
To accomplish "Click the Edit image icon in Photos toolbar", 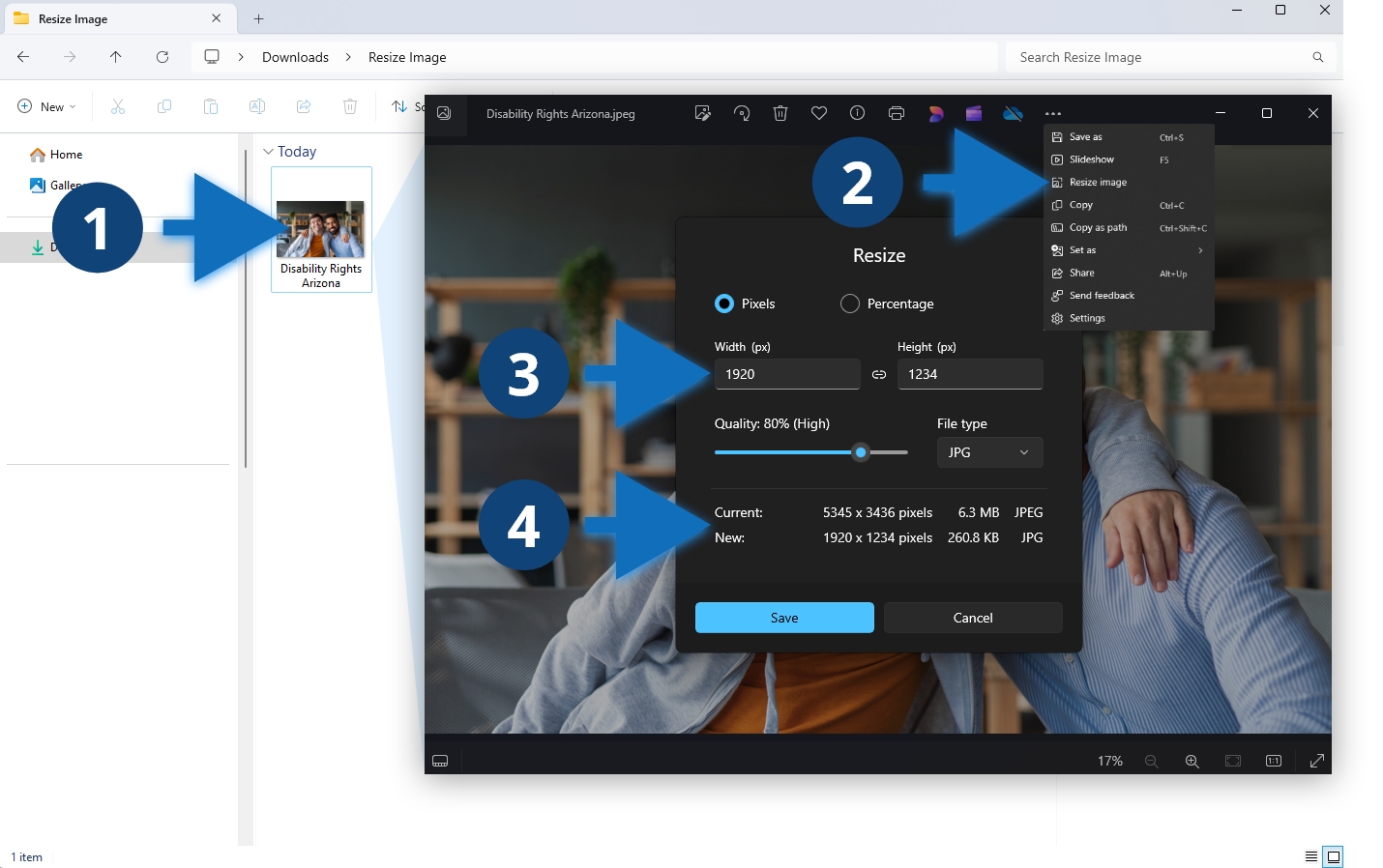I will 702,114.
